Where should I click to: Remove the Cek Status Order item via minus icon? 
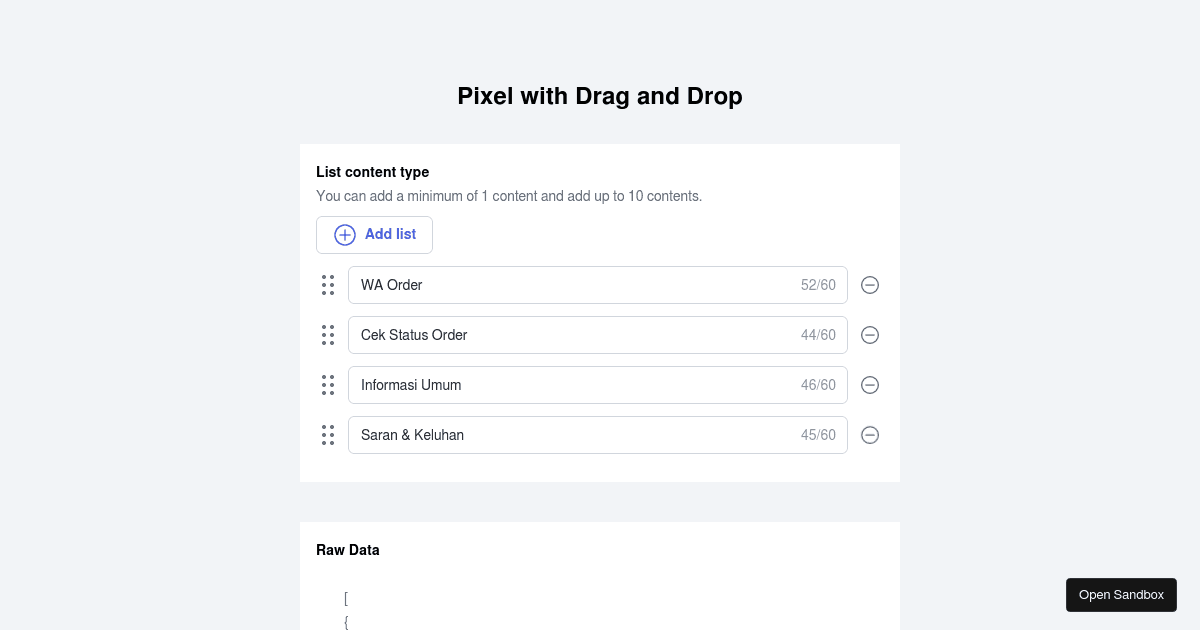point(870,335)
